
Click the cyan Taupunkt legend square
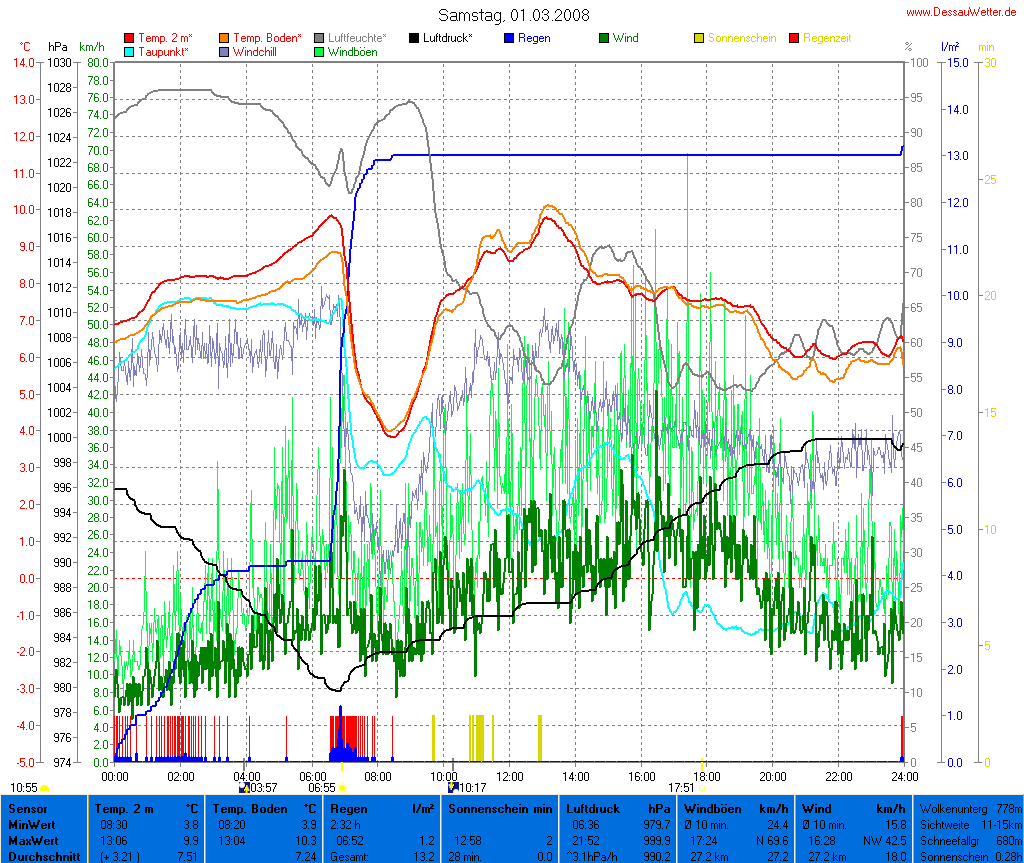(129, 51)
